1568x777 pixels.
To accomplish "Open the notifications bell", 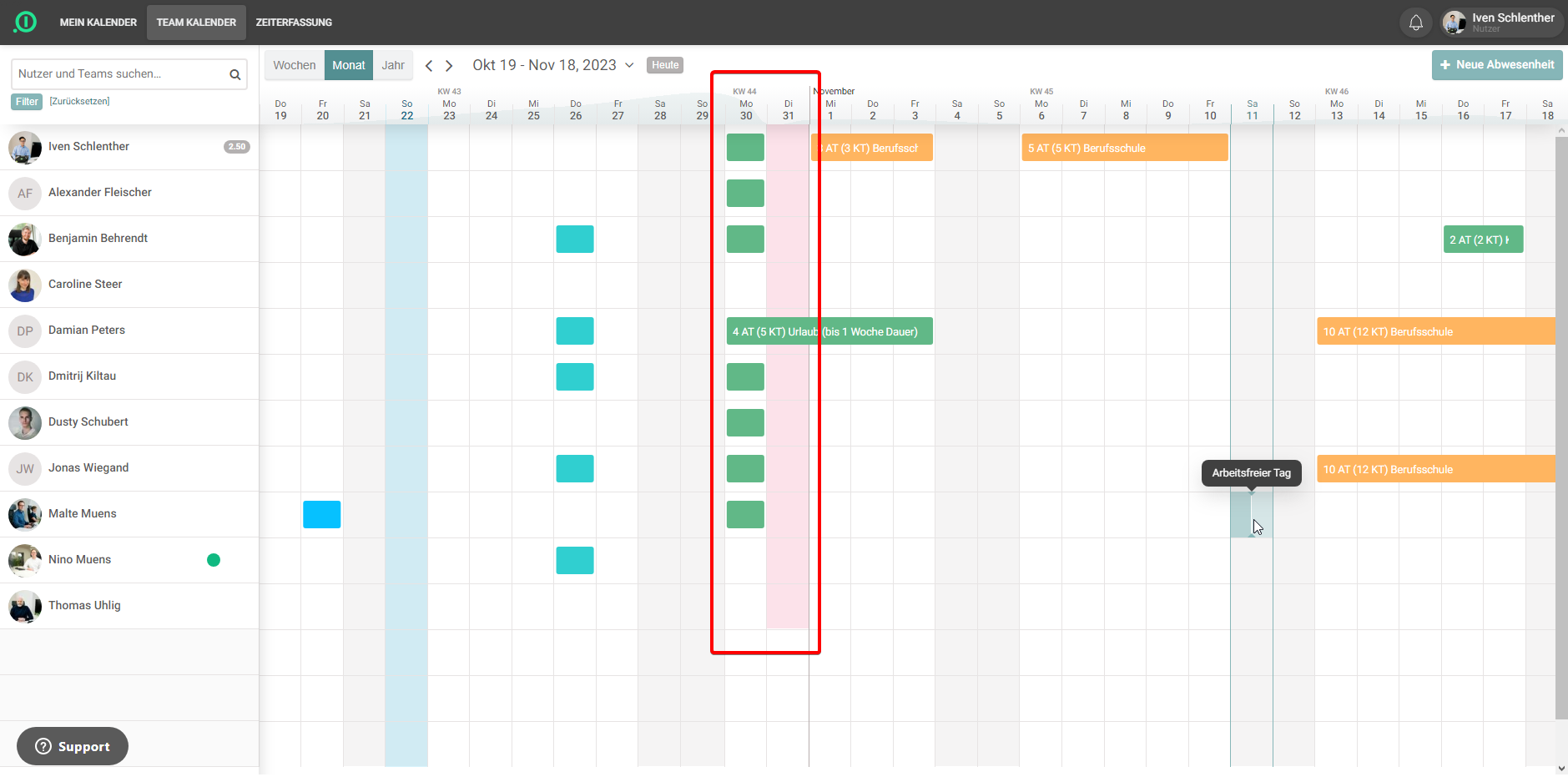I will (x=1415, y=23).
